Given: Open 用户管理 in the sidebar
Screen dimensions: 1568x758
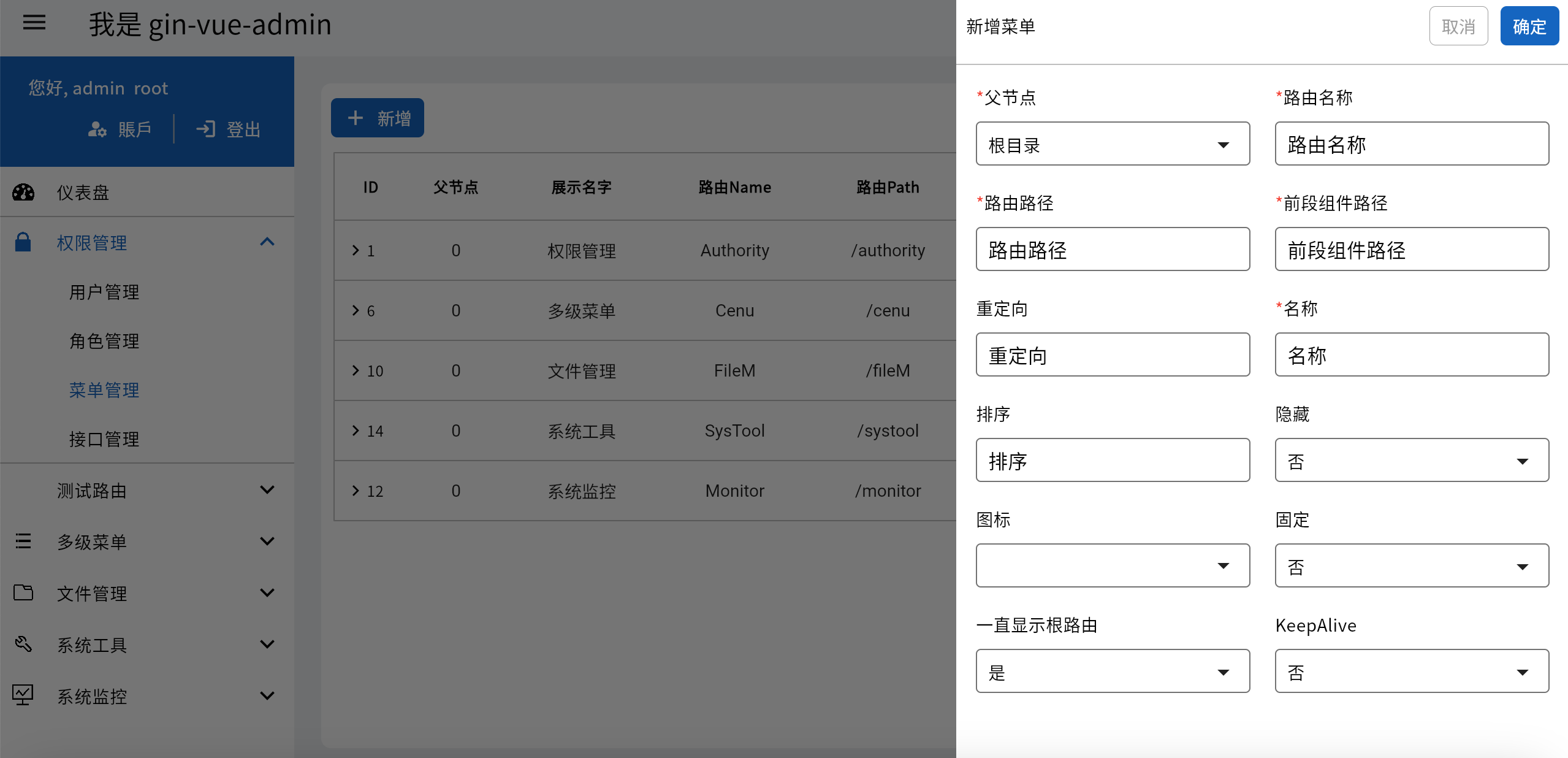Looking at the screenshot, I should [x=104, y=292].
